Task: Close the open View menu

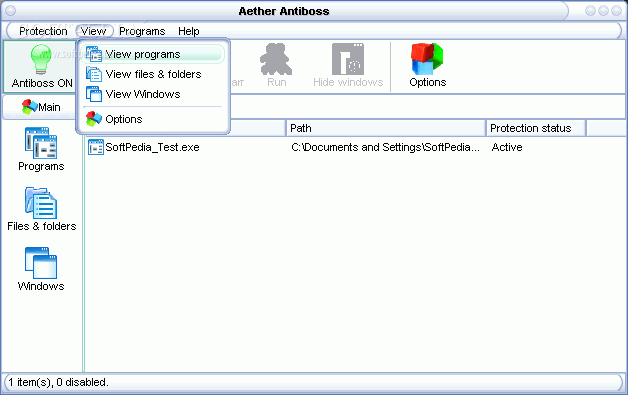Action: pos(94,31)
